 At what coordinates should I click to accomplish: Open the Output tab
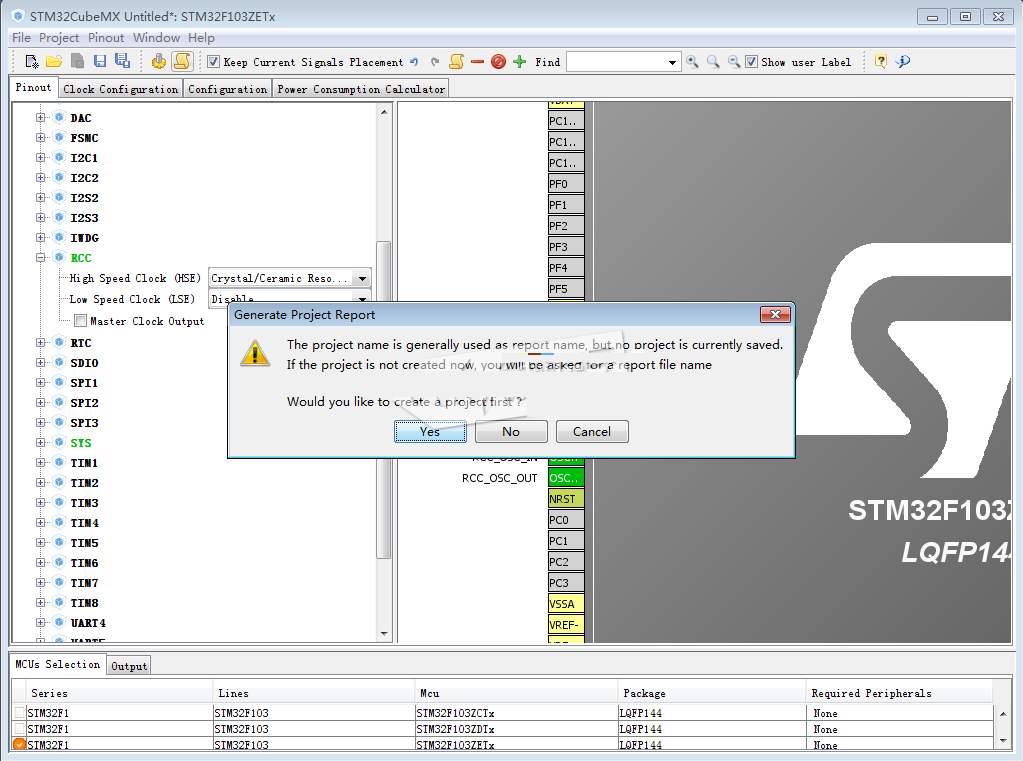(x=129, y=666)
